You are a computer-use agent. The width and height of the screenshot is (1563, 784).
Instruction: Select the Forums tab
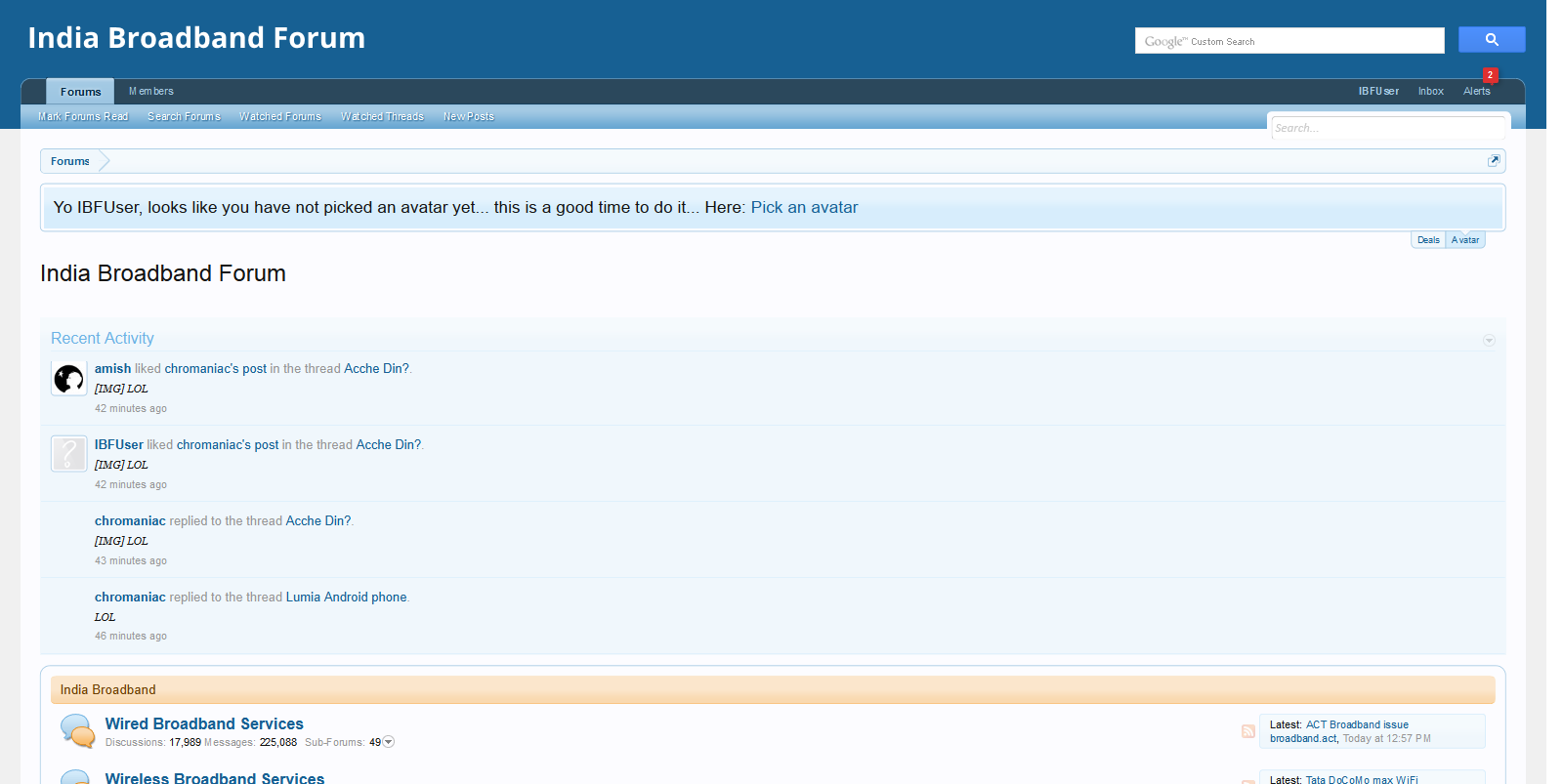pyautogui.click(x=80, y=92)
